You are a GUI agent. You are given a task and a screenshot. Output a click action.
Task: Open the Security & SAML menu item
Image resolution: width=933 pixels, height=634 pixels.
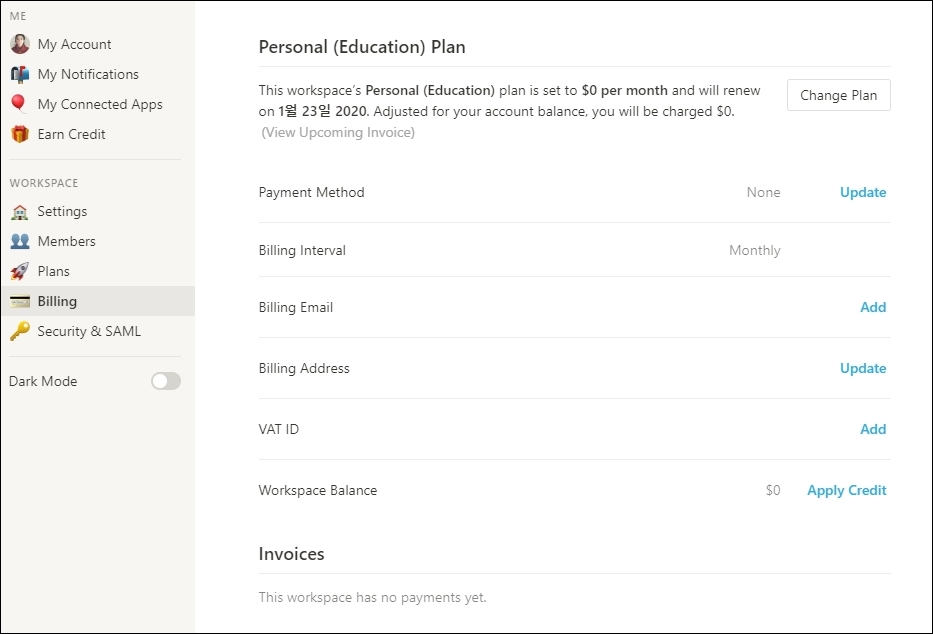[89, 331]
